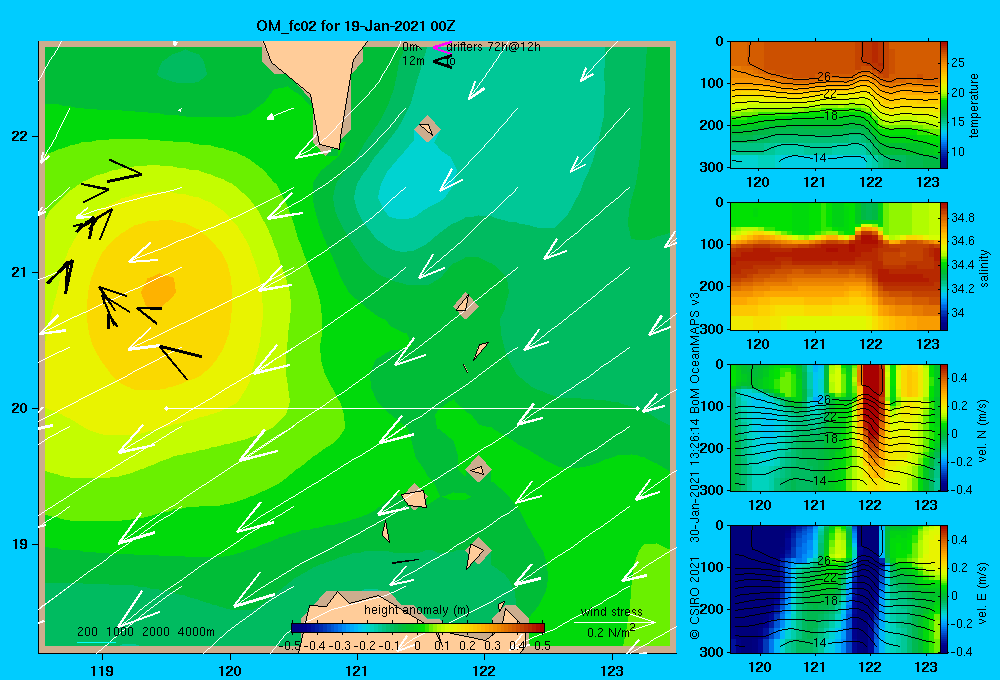The width and height of the screenshot is (1000, 680).
Task: Click the small island near 20.8N 121.8E
Action: coord(466,304)
